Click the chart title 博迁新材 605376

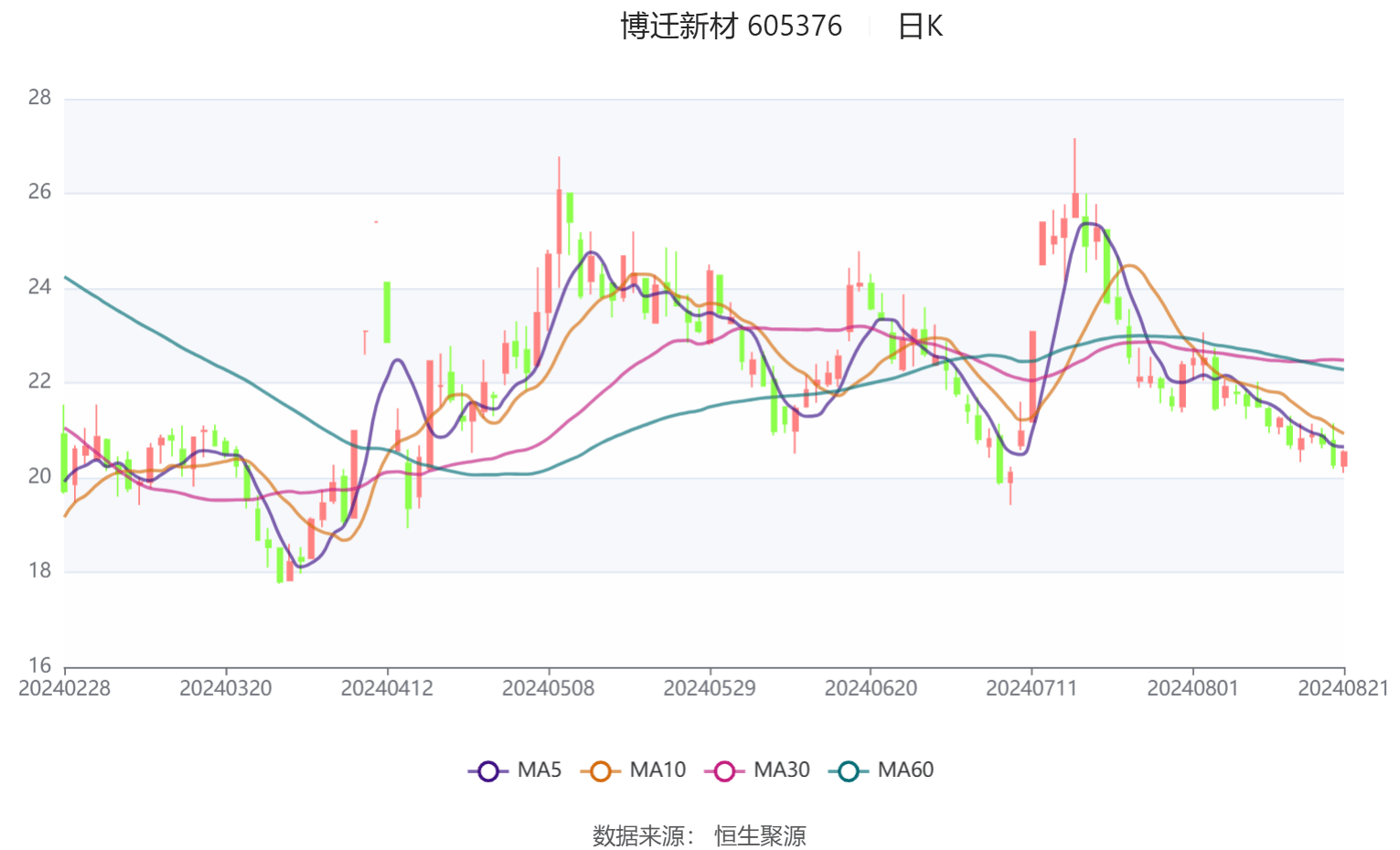731,26
